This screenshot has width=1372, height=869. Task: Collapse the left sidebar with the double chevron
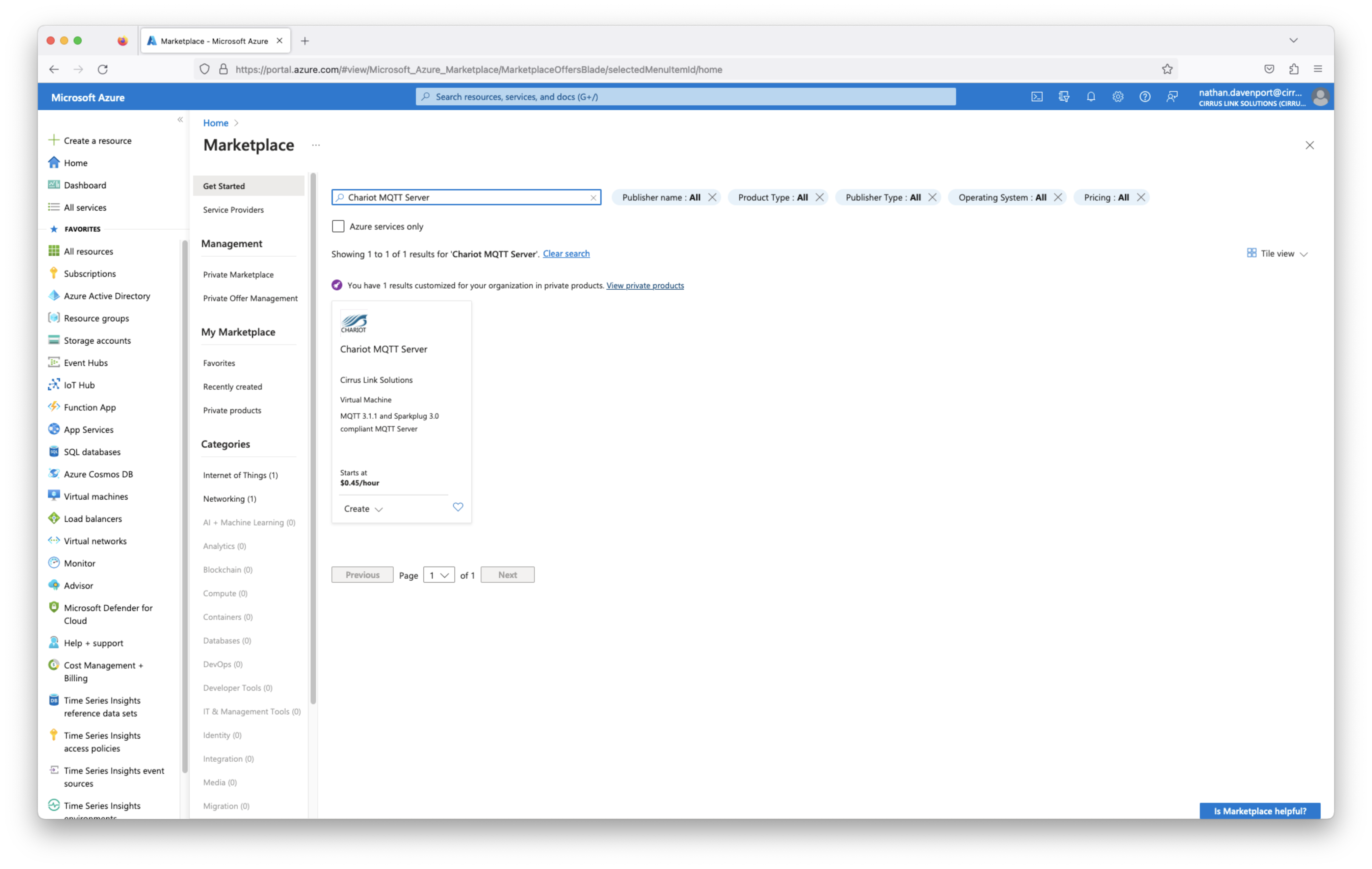coord(180,119)
